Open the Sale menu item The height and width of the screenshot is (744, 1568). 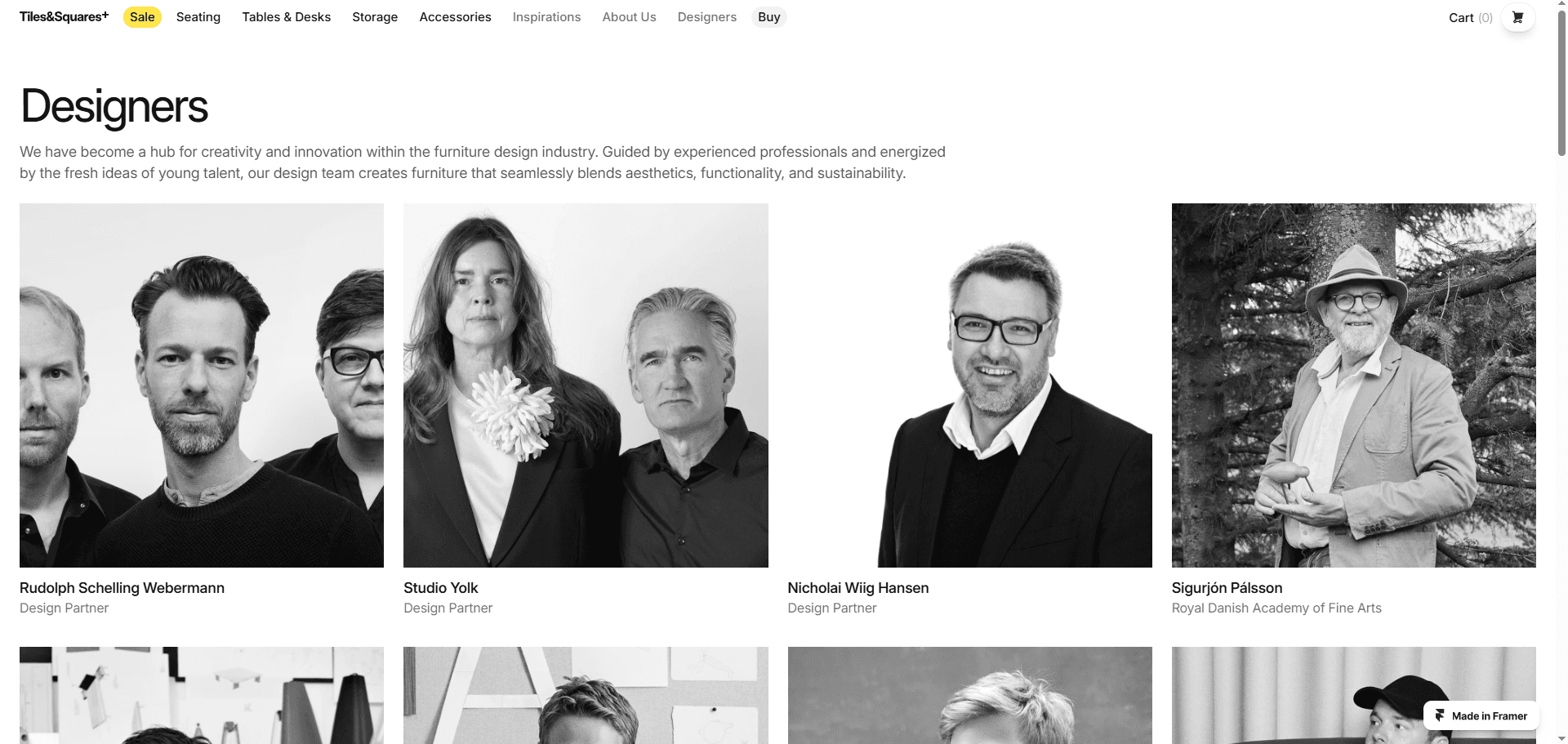142,17
